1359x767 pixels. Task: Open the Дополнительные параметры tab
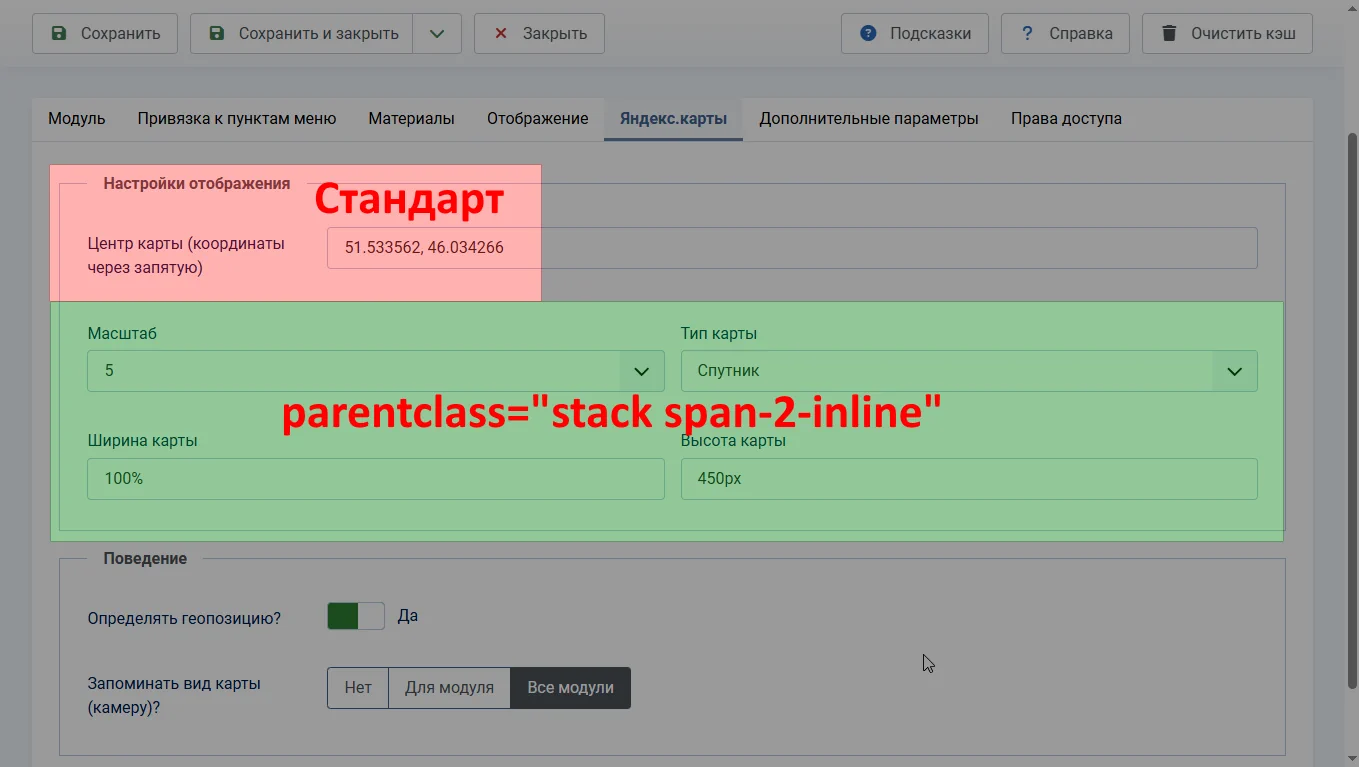pos(868,118)
